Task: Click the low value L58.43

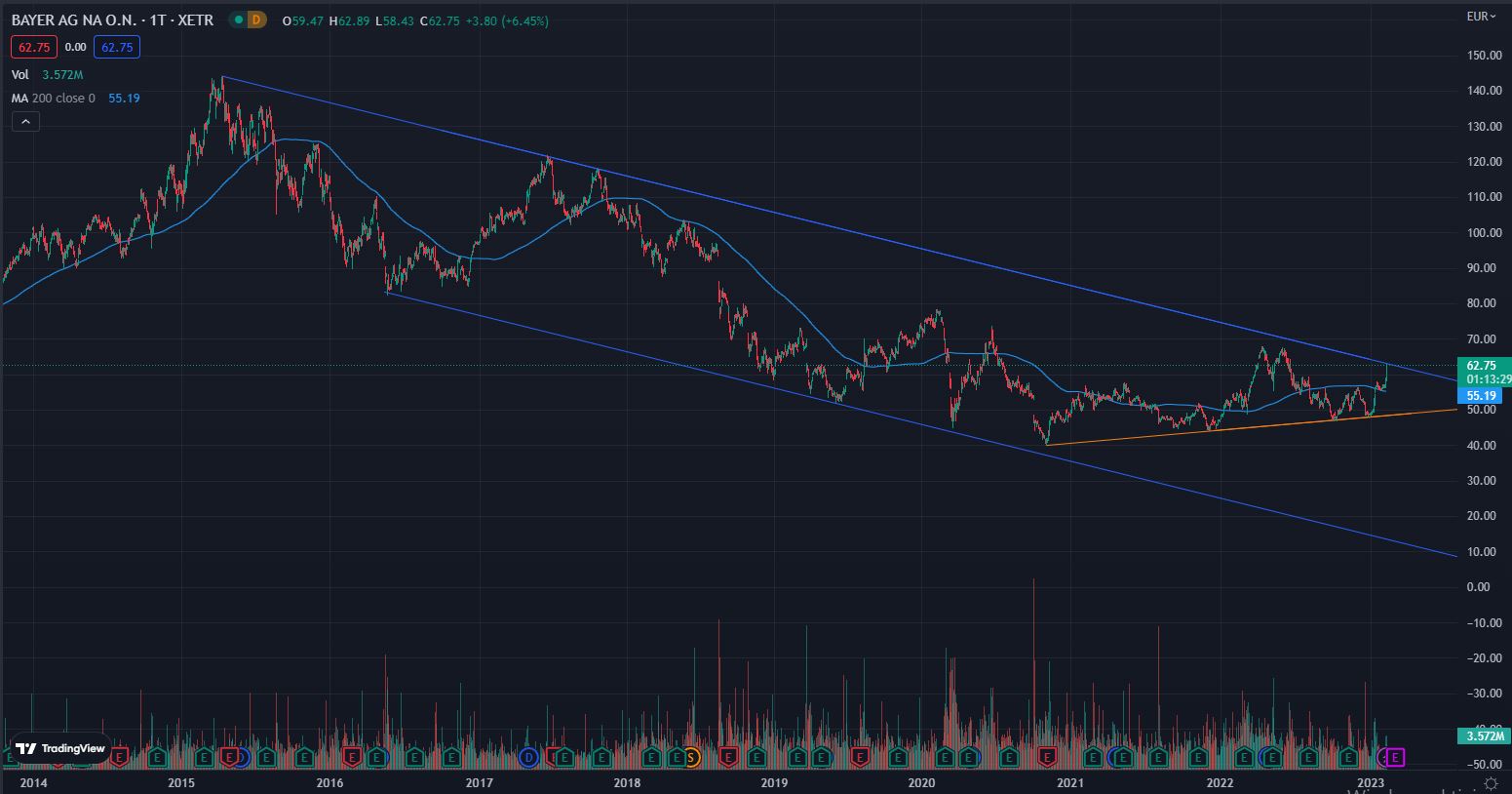Action: (395, 20)
